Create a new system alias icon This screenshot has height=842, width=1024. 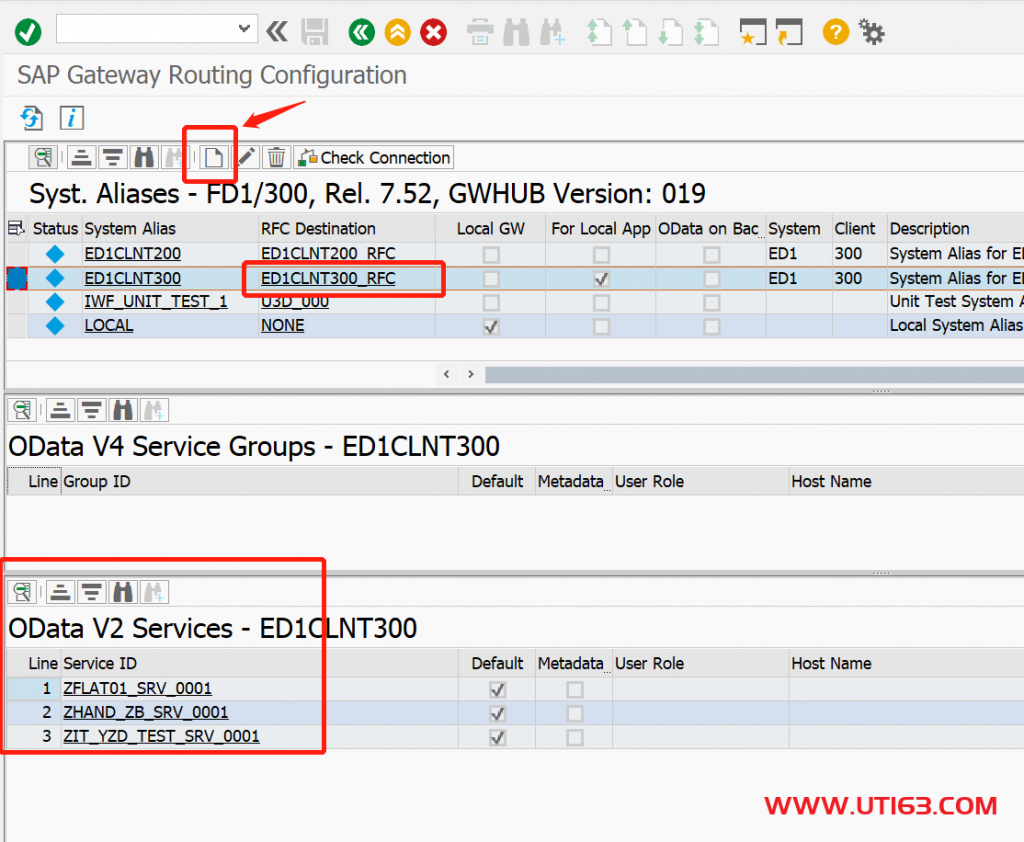[x=213, y=157]
